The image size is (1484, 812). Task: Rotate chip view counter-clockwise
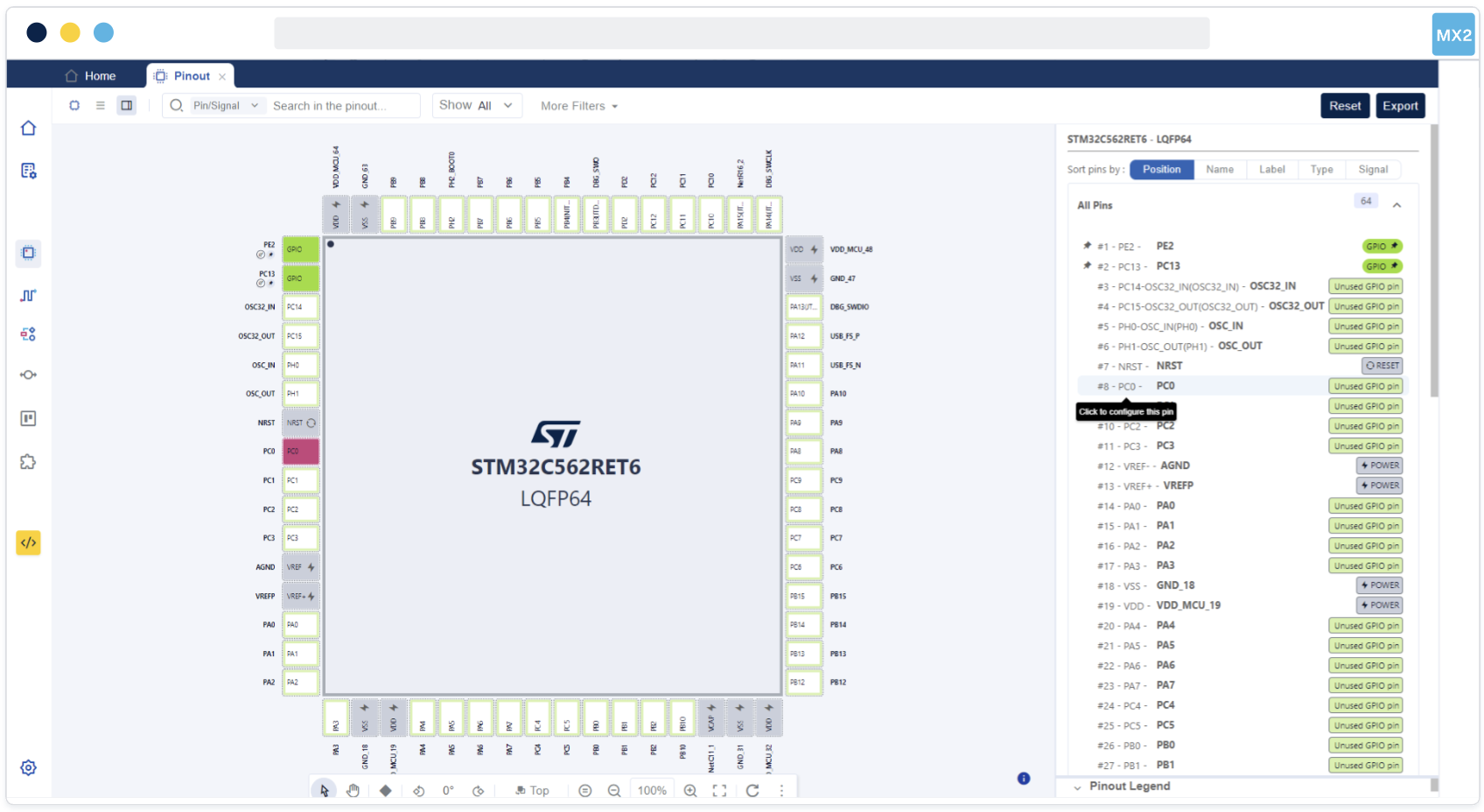419,790
